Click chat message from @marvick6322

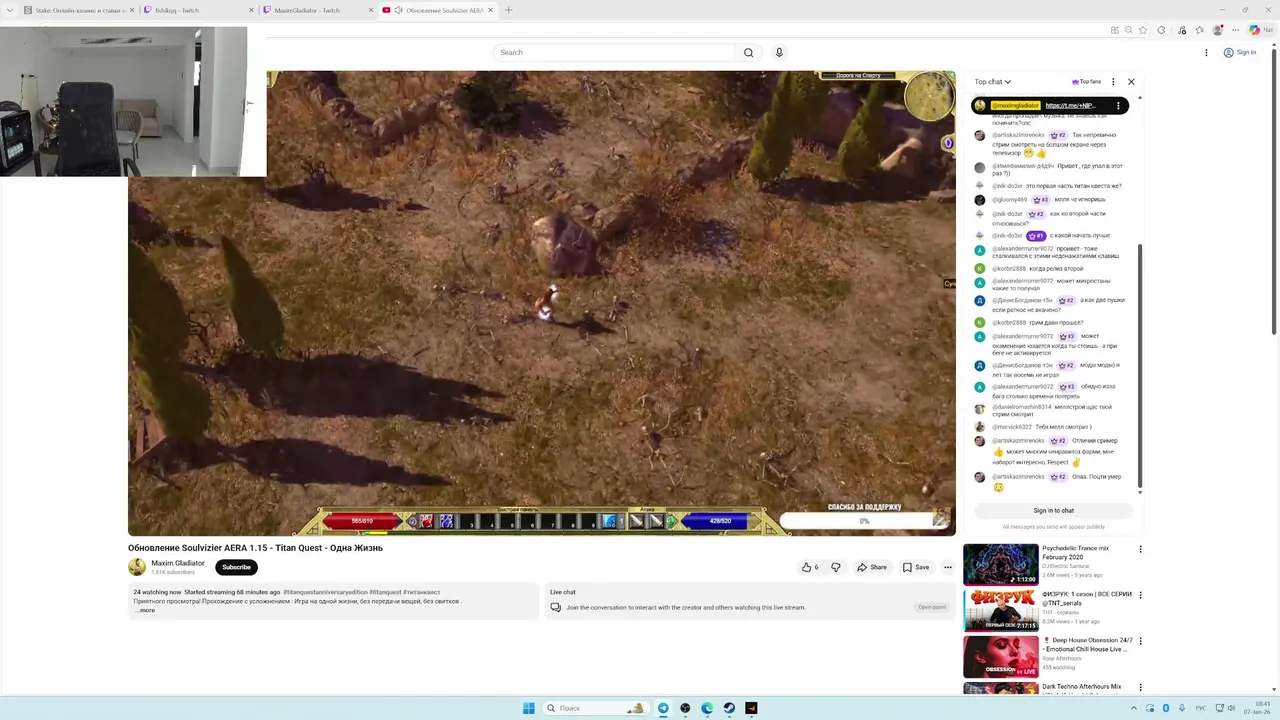coord(1053,427)
